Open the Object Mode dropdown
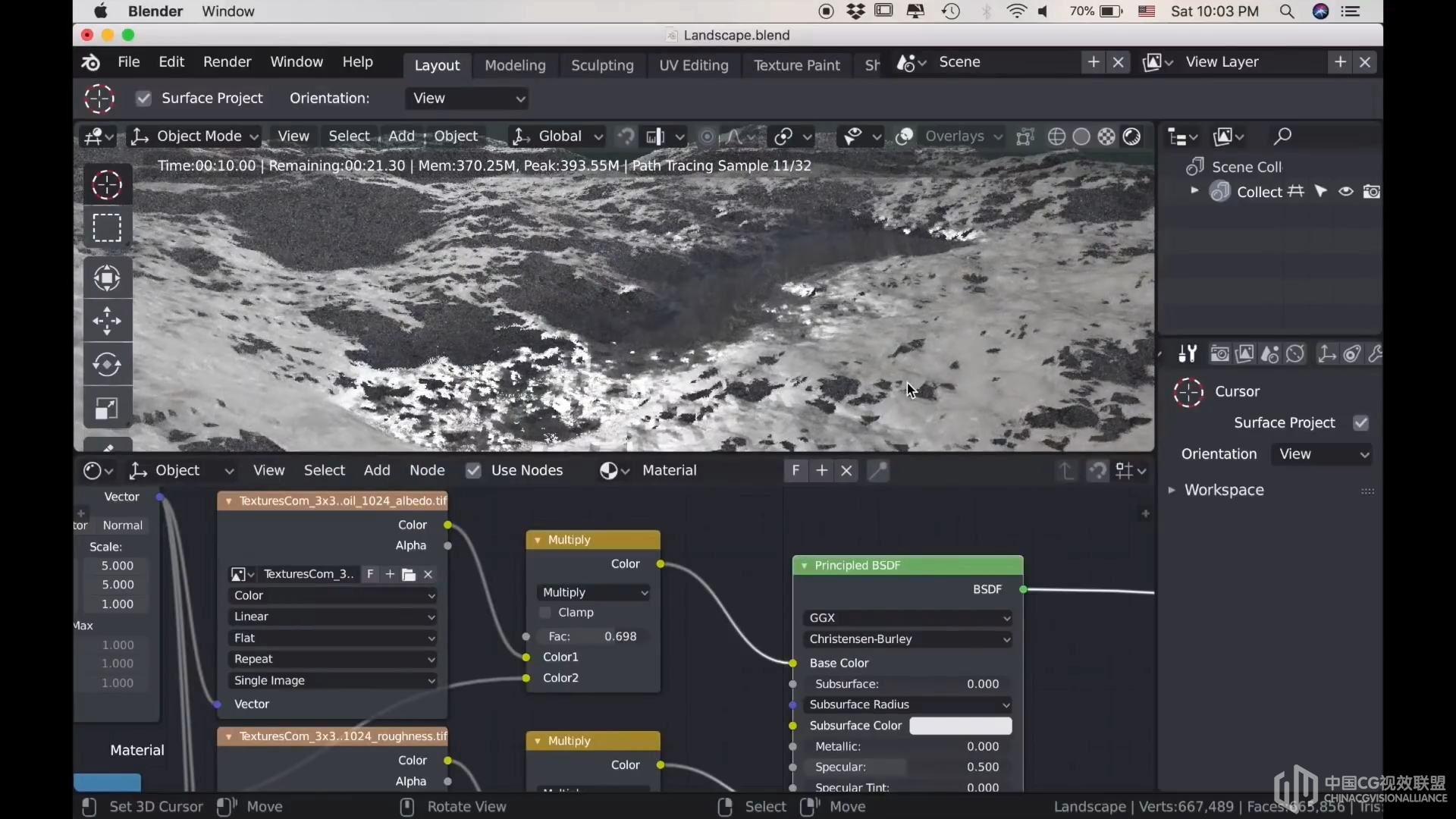This screenshot has width=1456, height=819. 195,136
